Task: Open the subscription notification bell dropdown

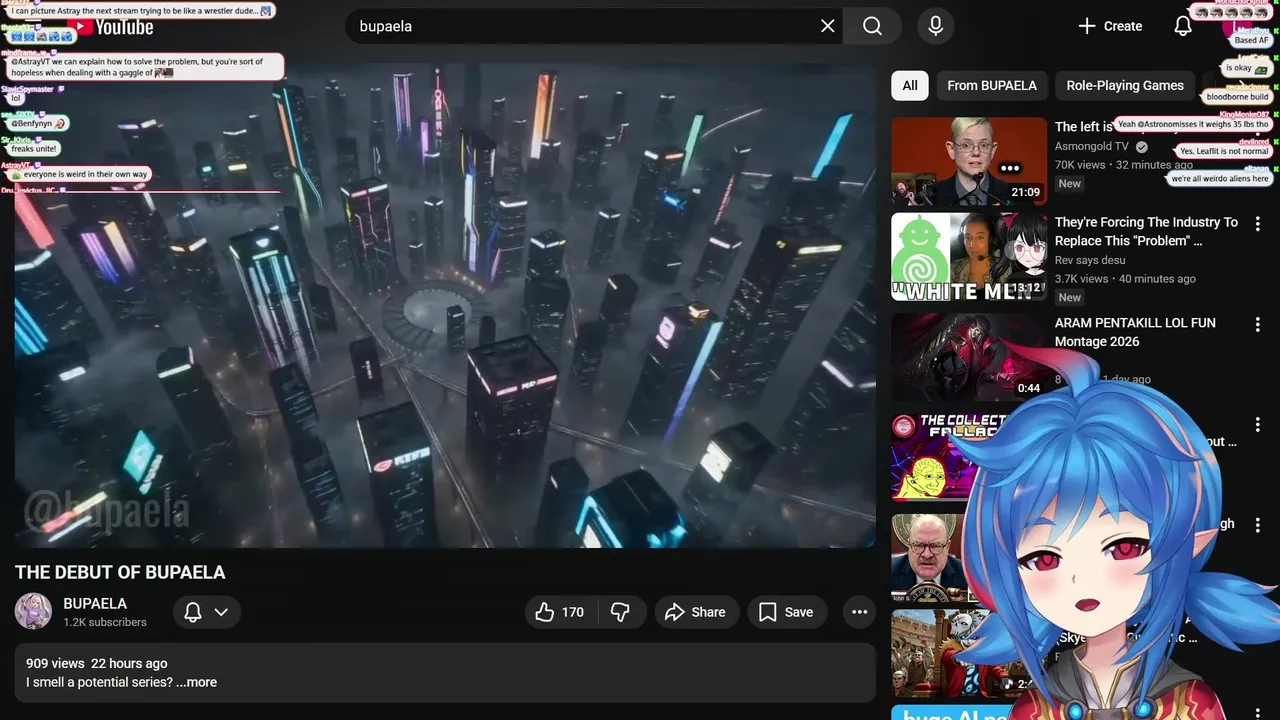Action: [x=207, y=612]
